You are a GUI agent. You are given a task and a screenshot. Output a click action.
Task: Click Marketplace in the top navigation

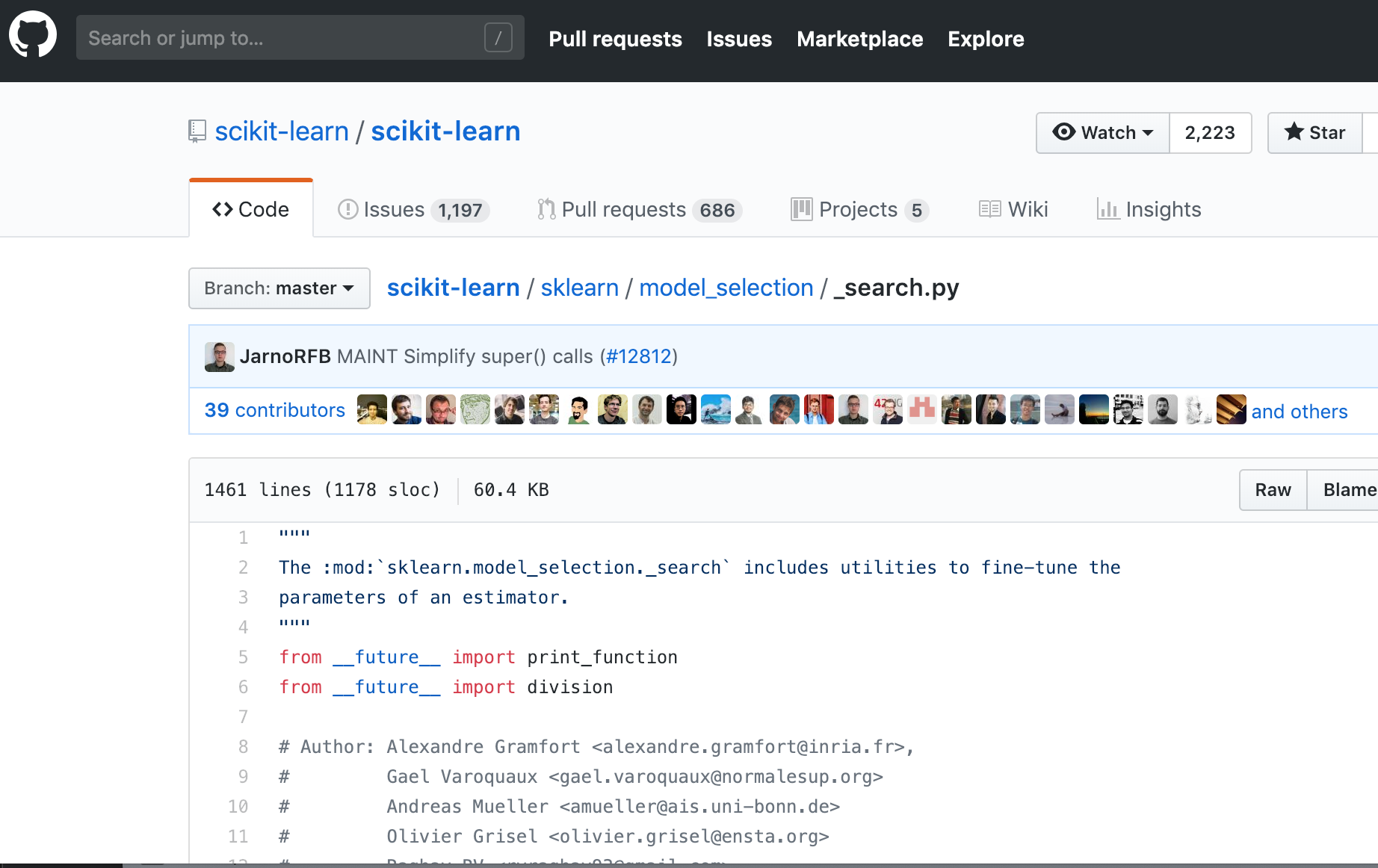pos(859,39)
